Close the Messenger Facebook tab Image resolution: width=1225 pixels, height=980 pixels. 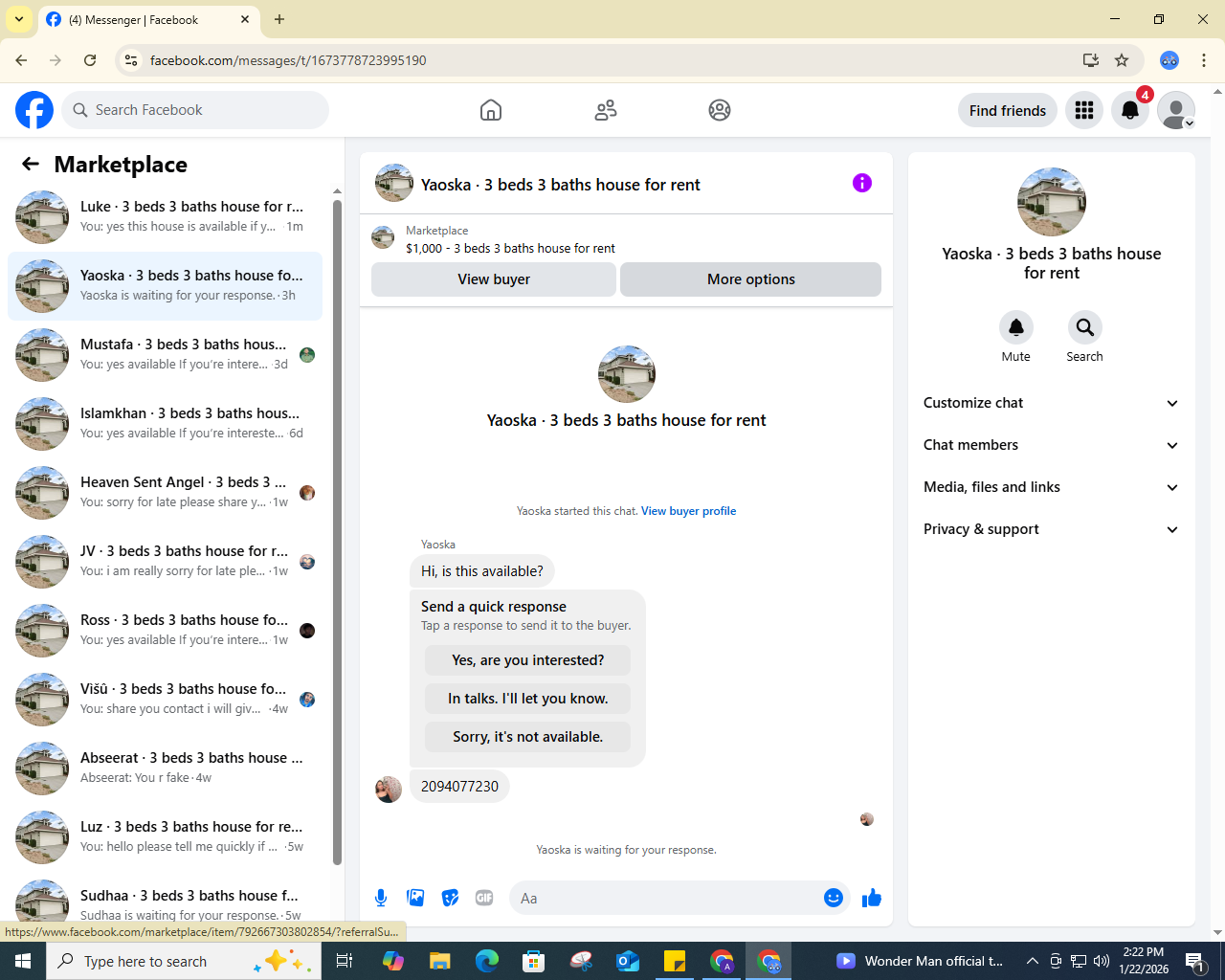tap(245, 19)
